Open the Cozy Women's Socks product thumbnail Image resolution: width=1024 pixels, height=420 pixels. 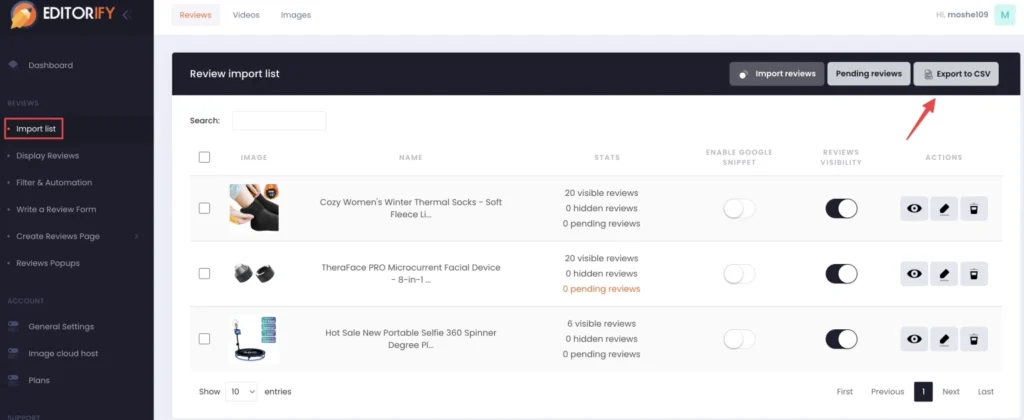(253, 208)
